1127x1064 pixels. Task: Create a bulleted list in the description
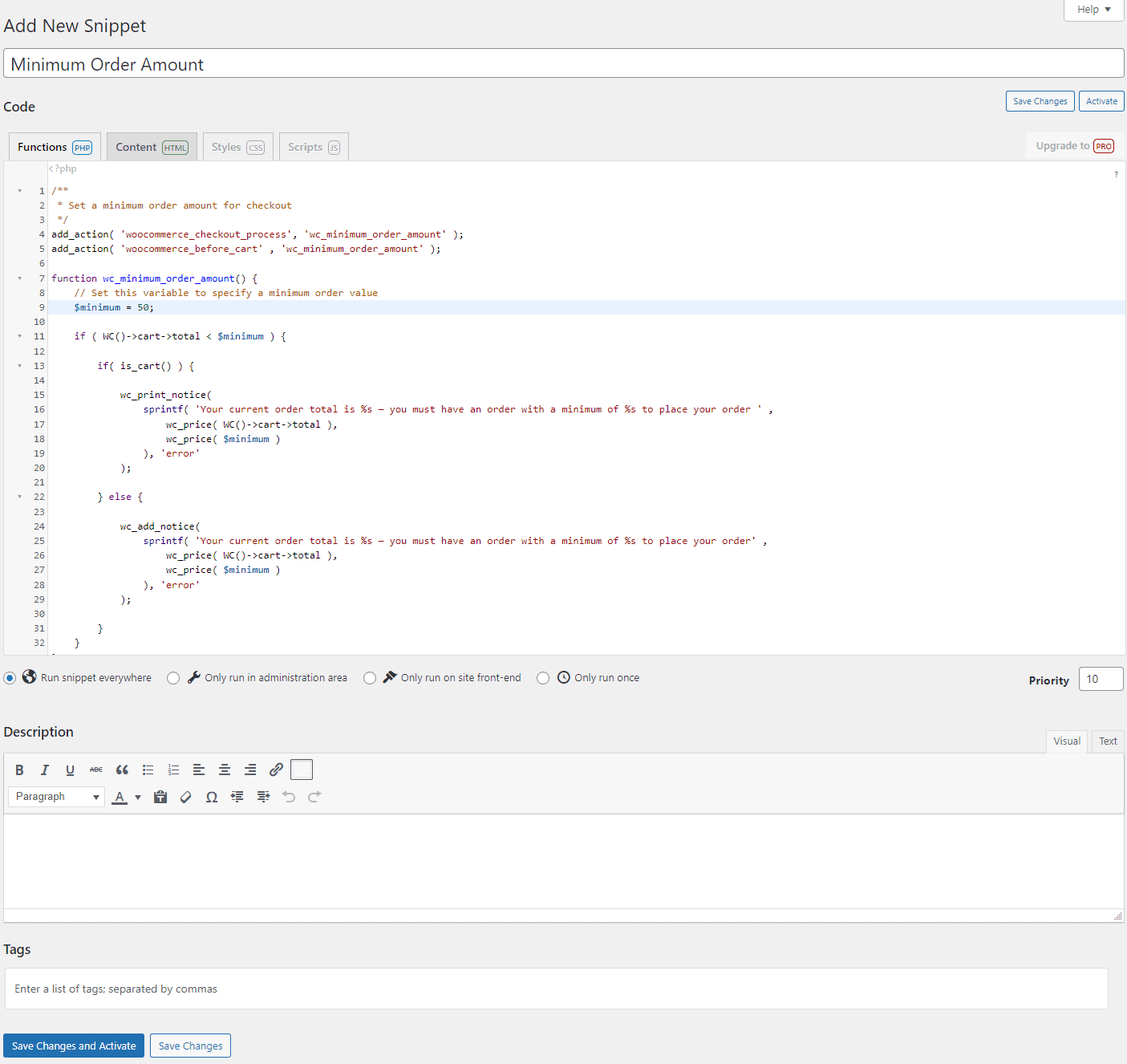pos(148,769)
